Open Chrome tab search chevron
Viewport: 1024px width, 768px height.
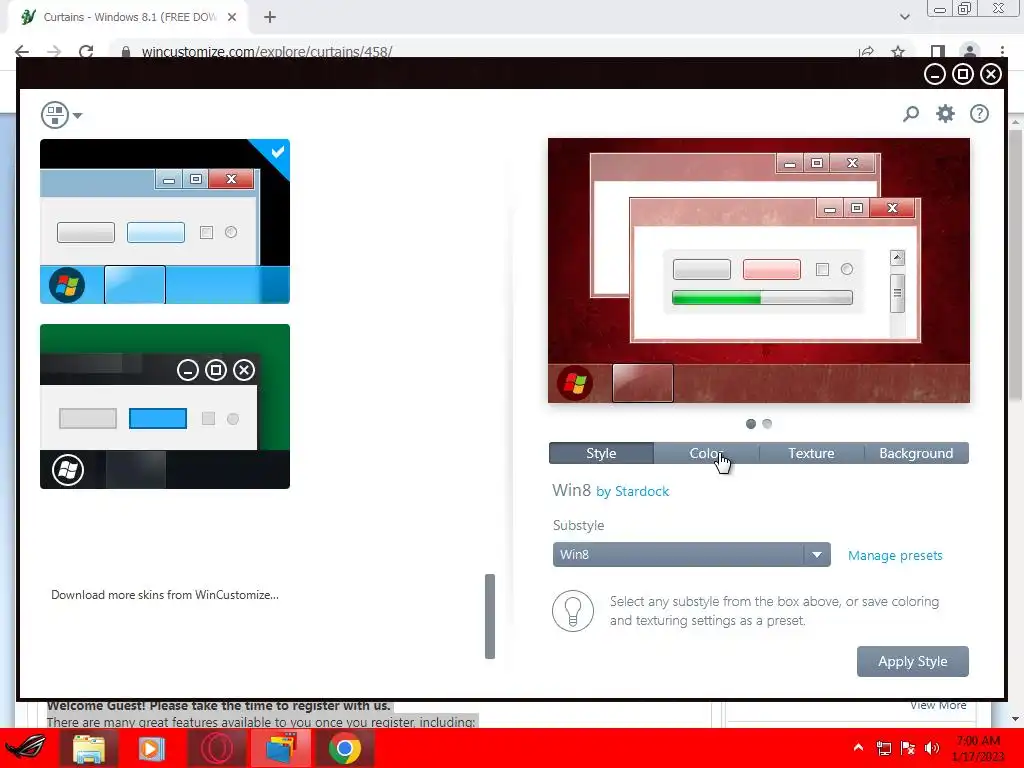904,17
